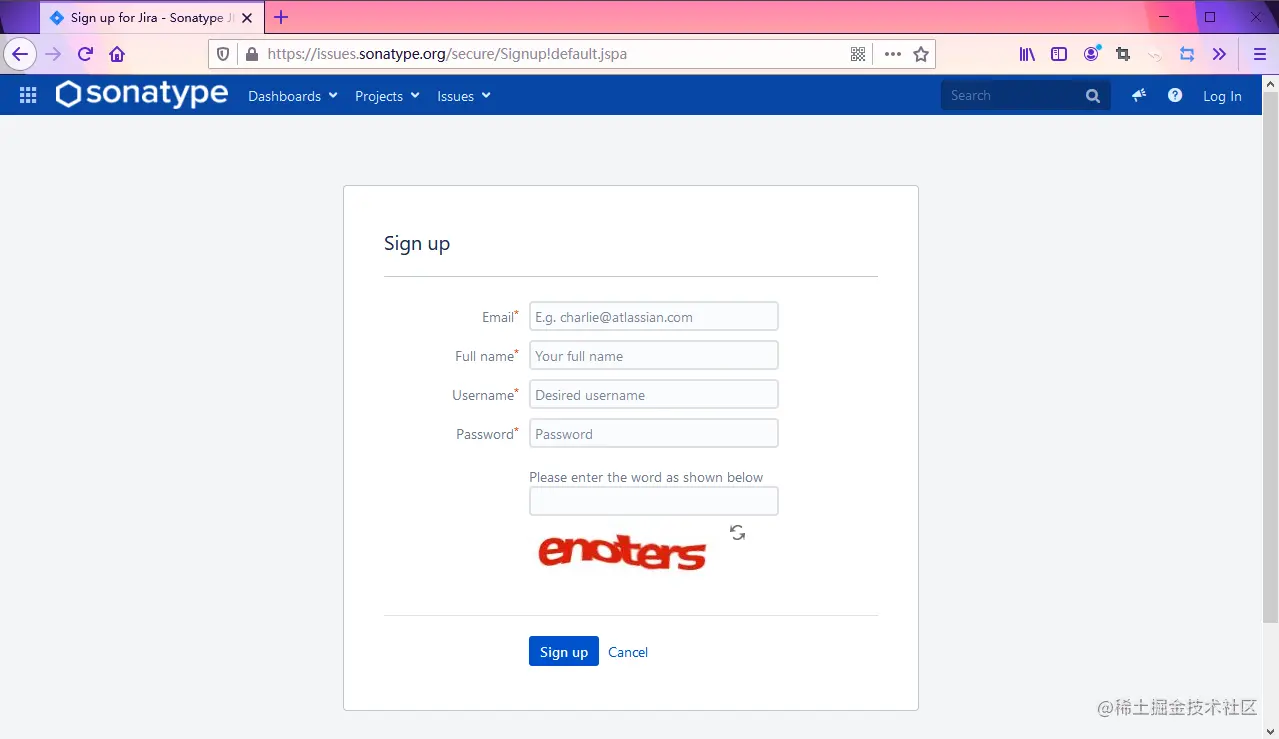Focus the Email input field
Image resolution: width=1279 pixels, height=739 pixels.
(x=653, y=316)
